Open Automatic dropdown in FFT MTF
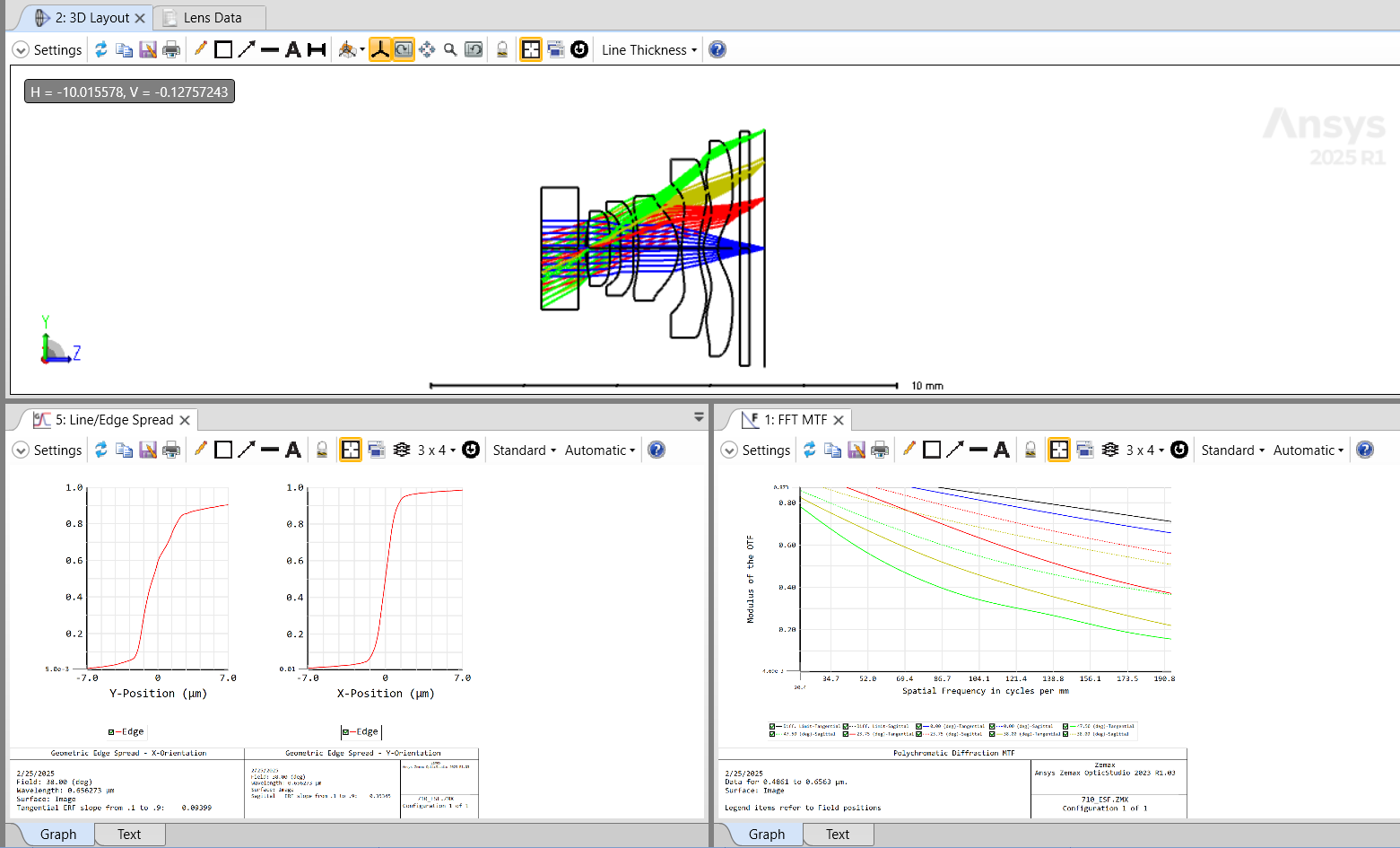This screenshot has width=1400, height=848. pyautogui.click(x=1309, y=450)
